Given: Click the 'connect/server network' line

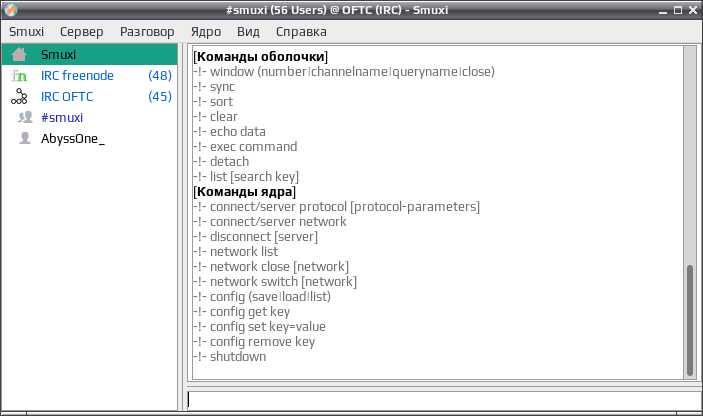Looking at the screenshot, I should 270,222.
